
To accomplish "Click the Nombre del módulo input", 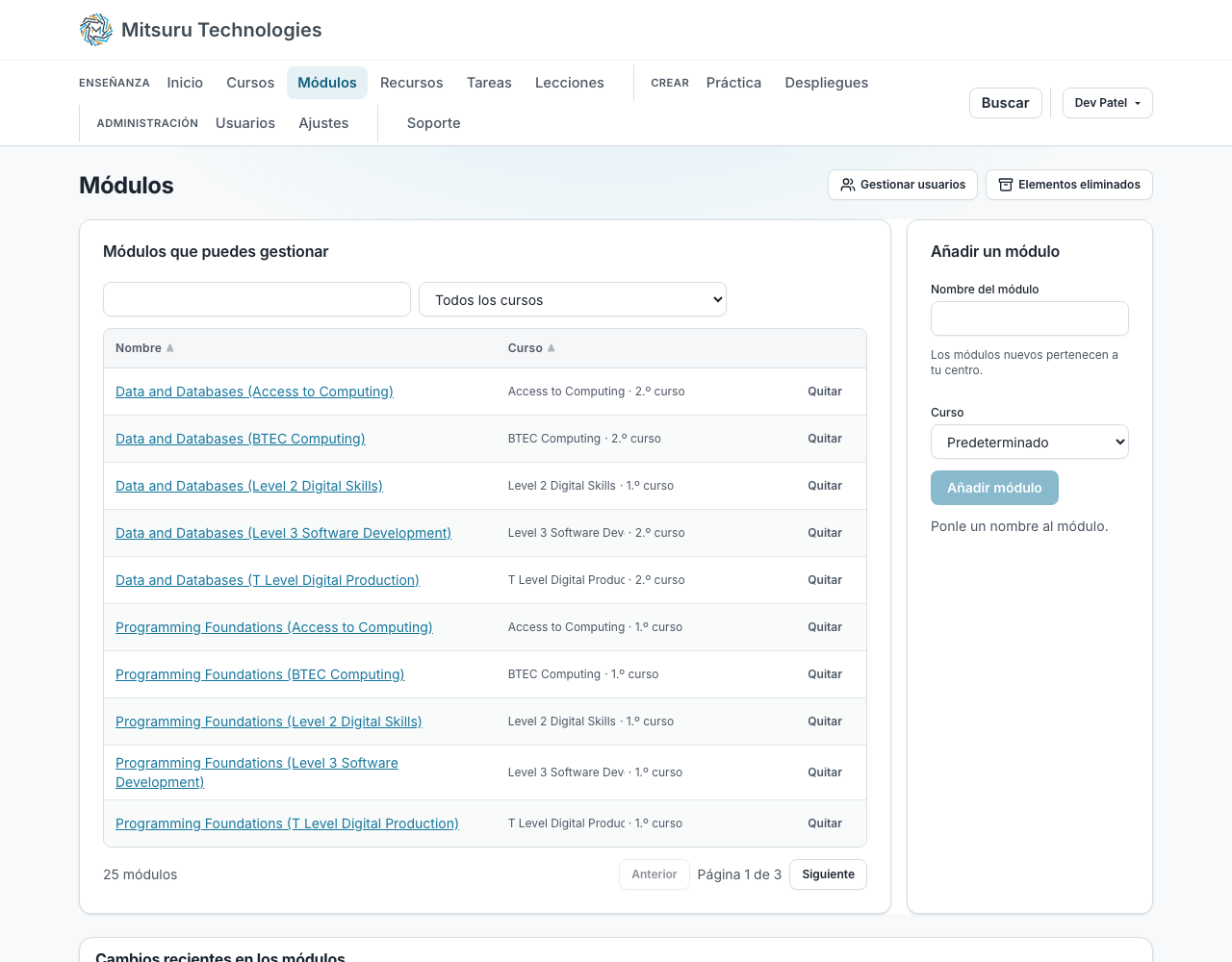I will [x=1030, y=318].
